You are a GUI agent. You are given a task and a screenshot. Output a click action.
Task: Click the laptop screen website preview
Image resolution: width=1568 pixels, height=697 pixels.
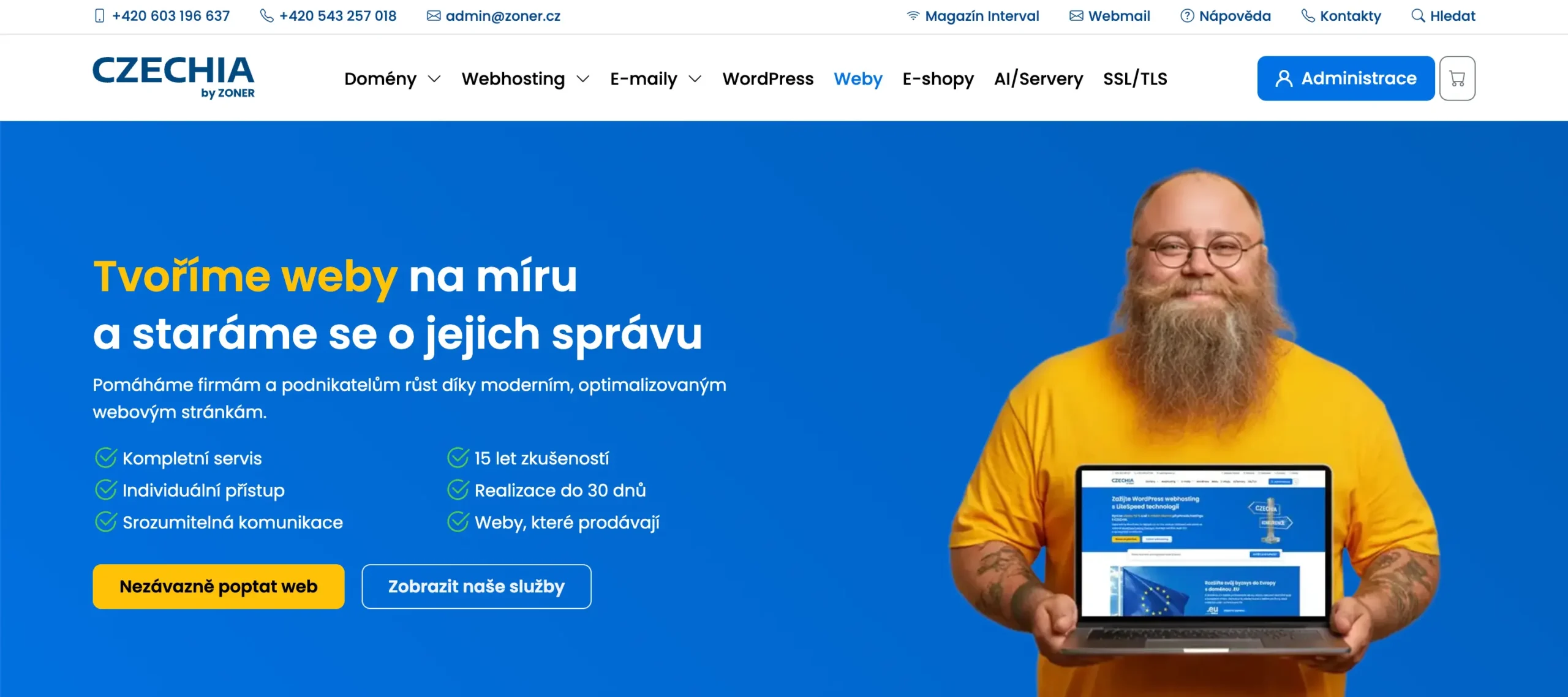pos(1204,543)
